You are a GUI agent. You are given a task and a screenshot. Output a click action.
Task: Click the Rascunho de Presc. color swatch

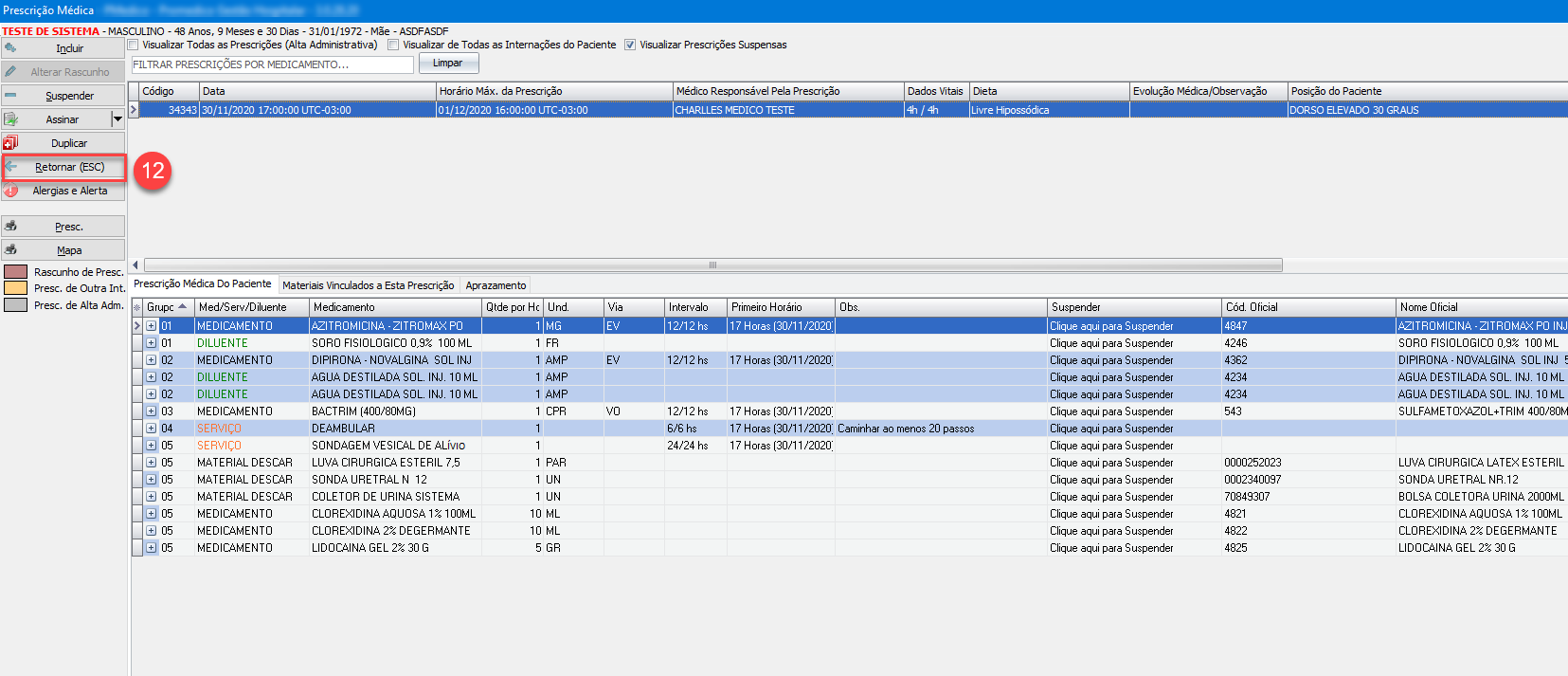(x=16, y=272)
